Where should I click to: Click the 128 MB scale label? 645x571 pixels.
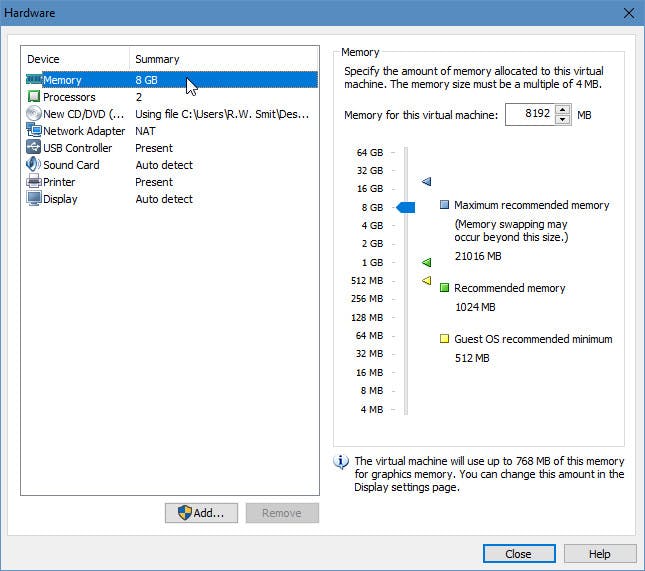click(x=367, y=318)
